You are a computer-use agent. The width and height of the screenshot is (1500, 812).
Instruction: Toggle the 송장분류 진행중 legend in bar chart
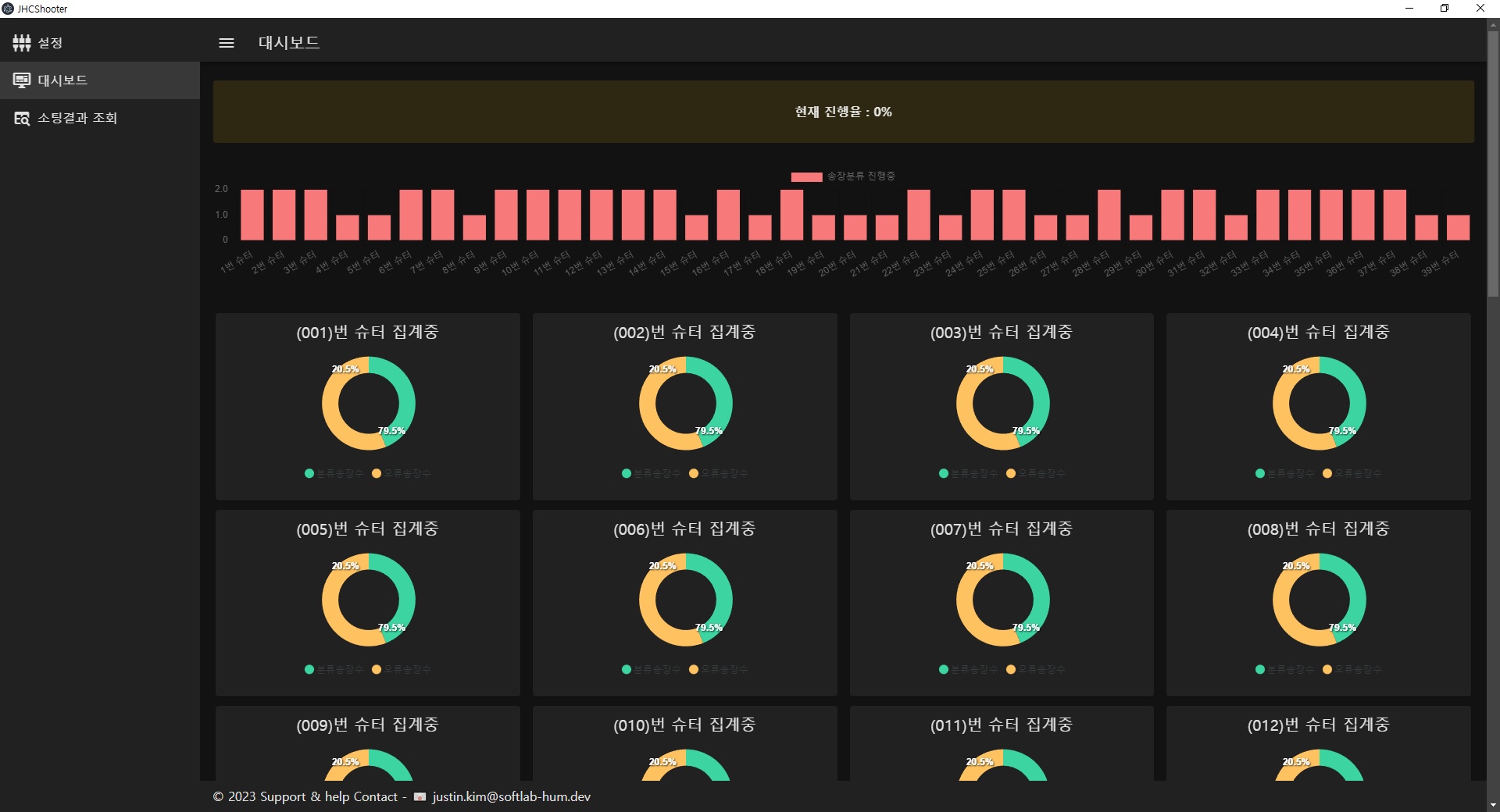[843, 176]
